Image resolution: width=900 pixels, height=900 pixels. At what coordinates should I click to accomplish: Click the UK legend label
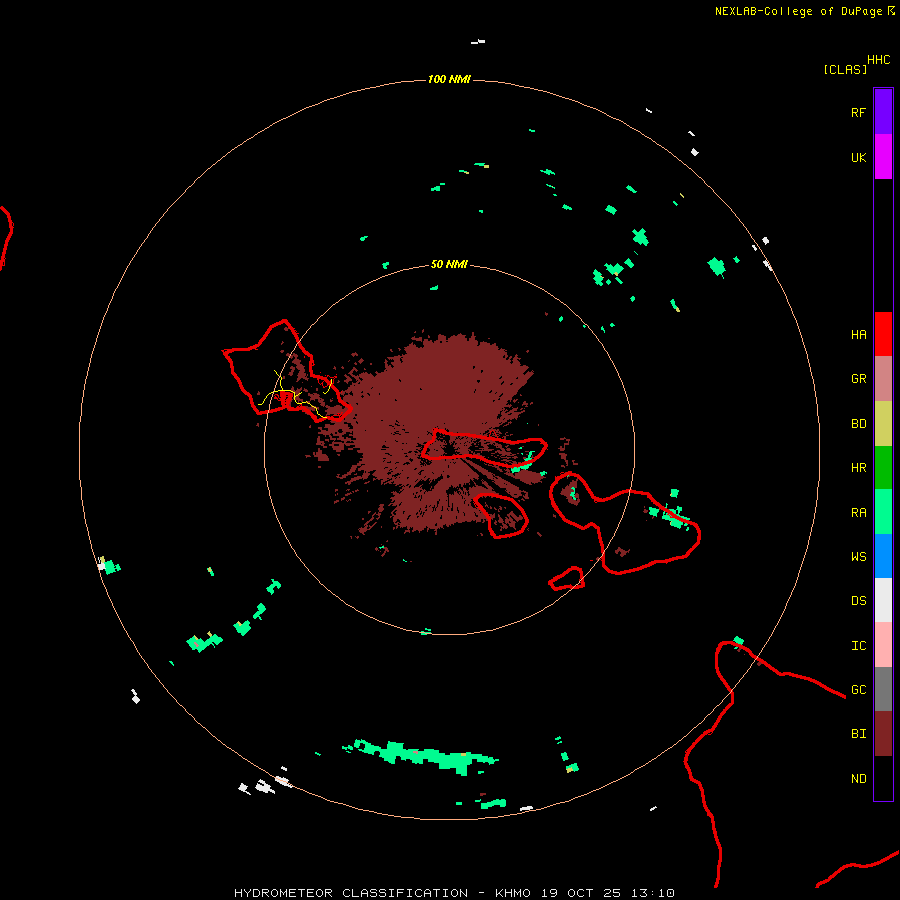pos(858,157)
